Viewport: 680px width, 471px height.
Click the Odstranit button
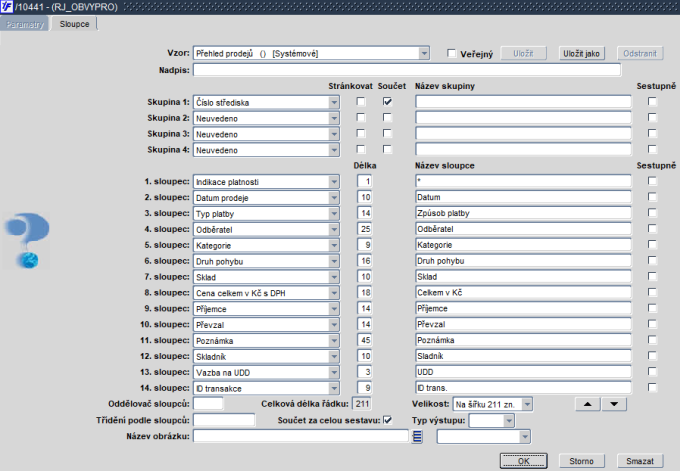click(x=640, y=53)
